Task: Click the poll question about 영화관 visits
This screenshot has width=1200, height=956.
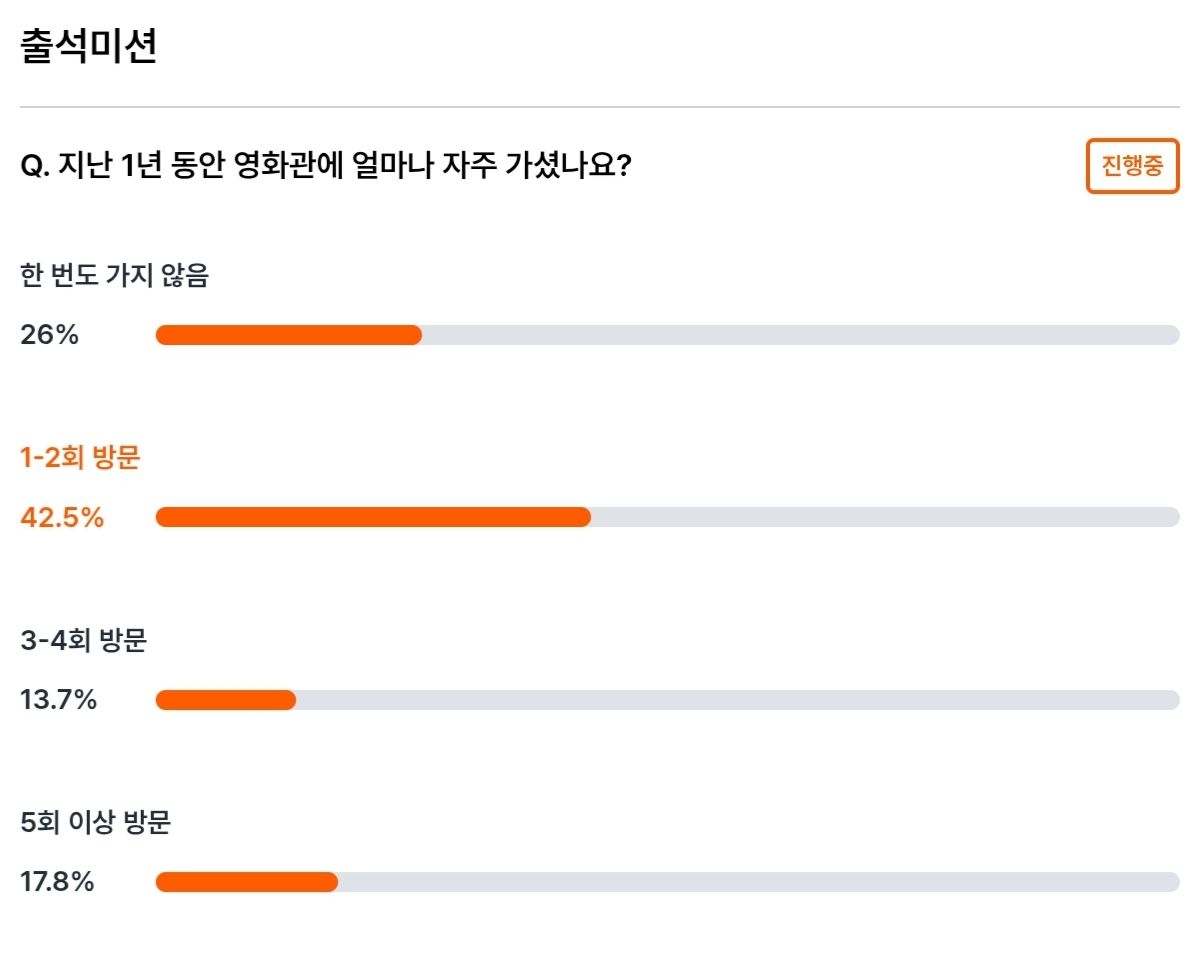Action: pos(325,165)
